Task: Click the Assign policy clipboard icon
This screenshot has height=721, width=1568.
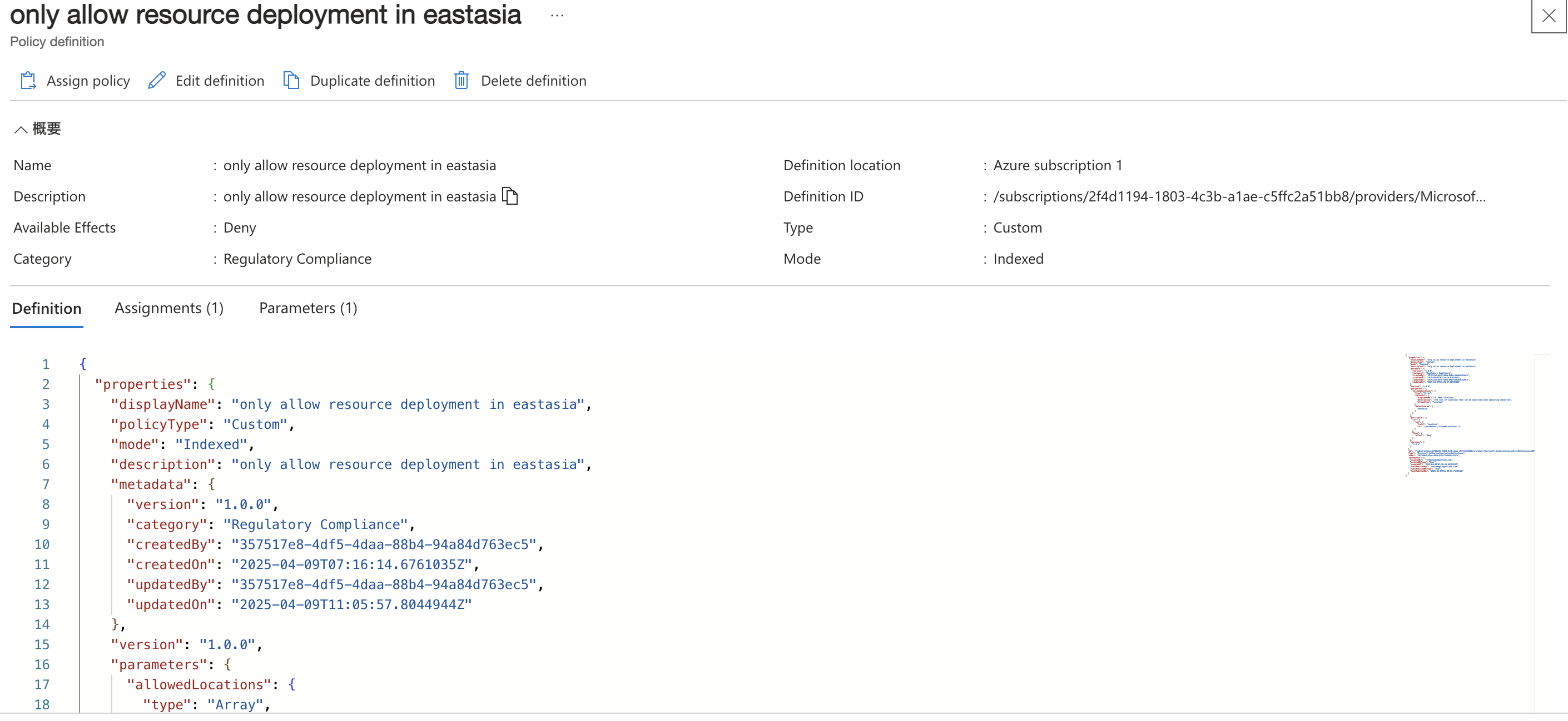Action: [x=28, y=80]
